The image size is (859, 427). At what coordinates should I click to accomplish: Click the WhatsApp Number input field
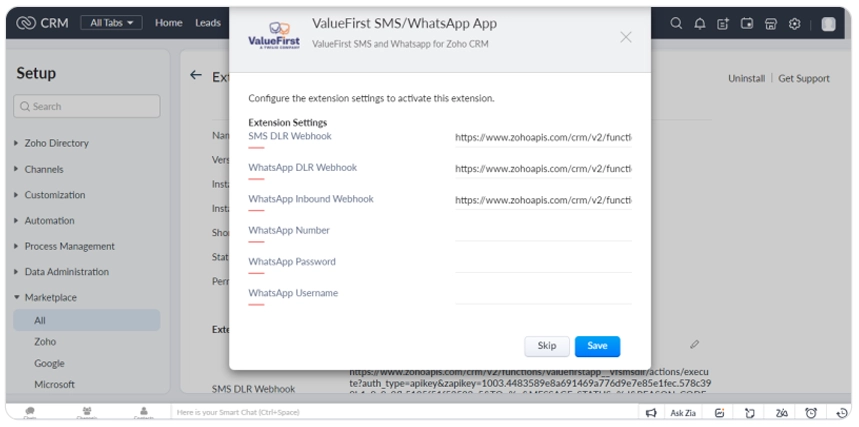(x=543, y=231)
